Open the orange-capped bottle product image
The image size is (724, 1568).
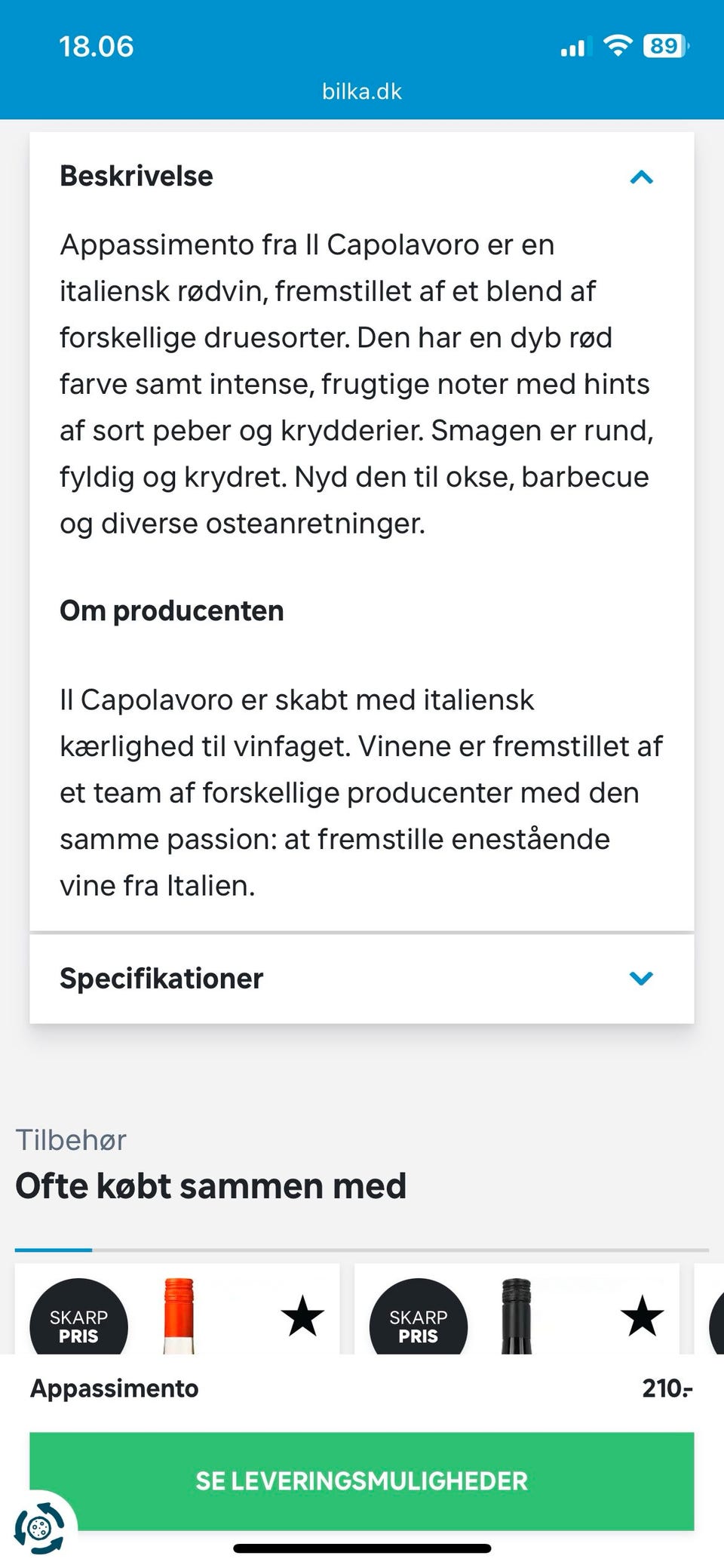pos(179,1317)
